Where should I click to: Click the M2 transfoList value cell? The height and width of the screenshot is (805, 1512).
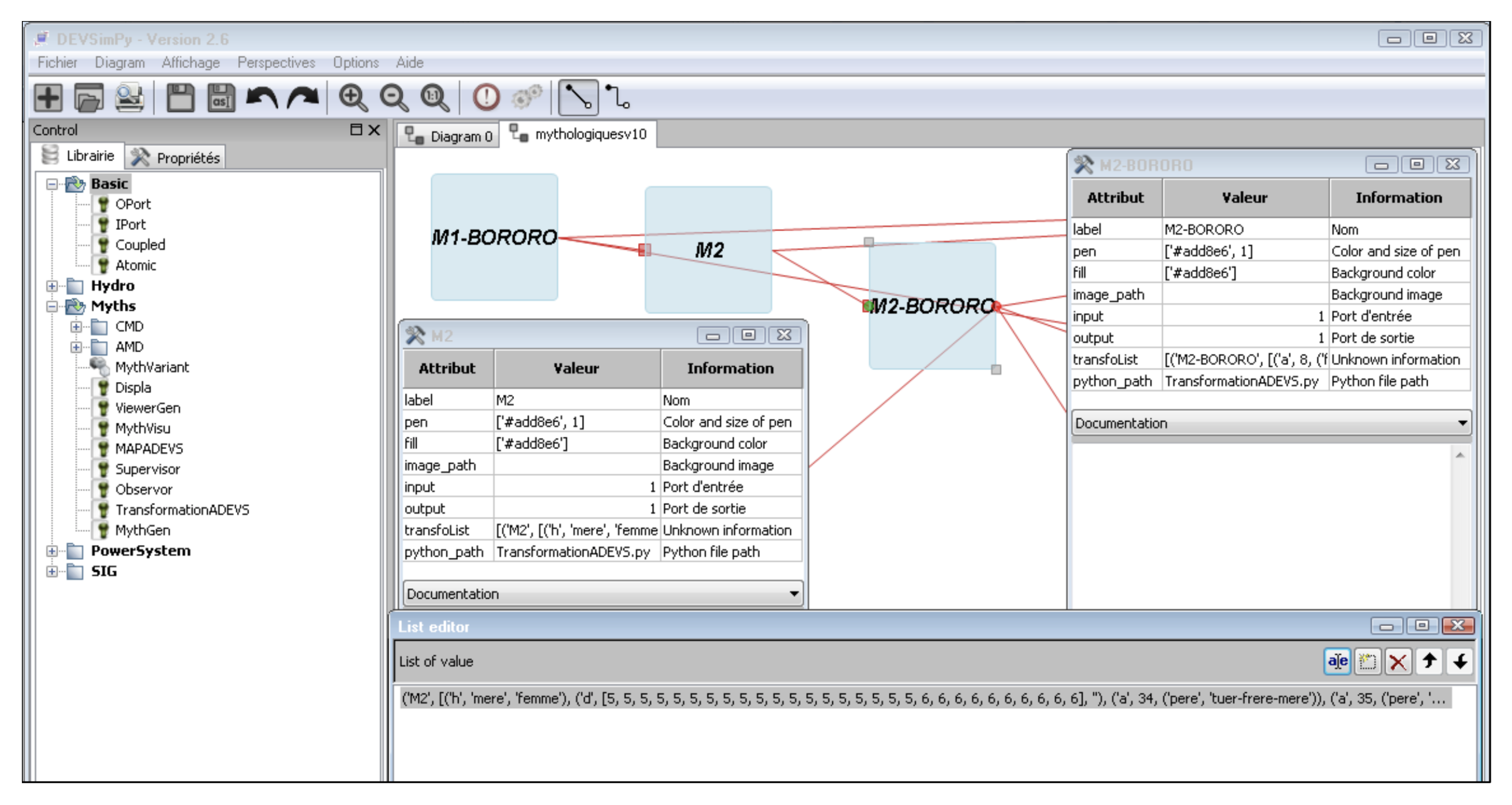pyautogui.click(x=576, y=530)
